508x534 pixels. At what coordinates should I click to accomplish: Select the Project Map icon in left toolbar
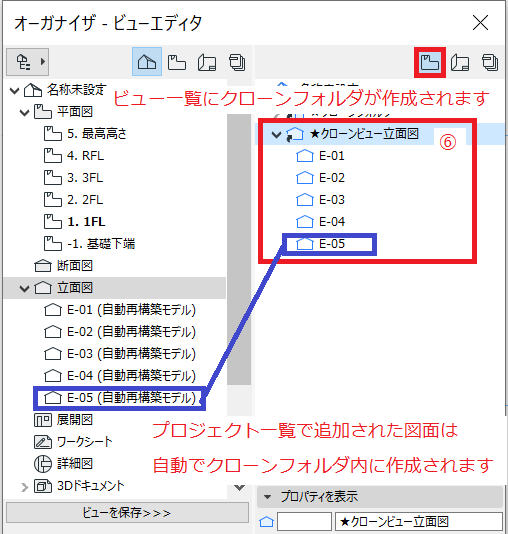pos(147,62)
